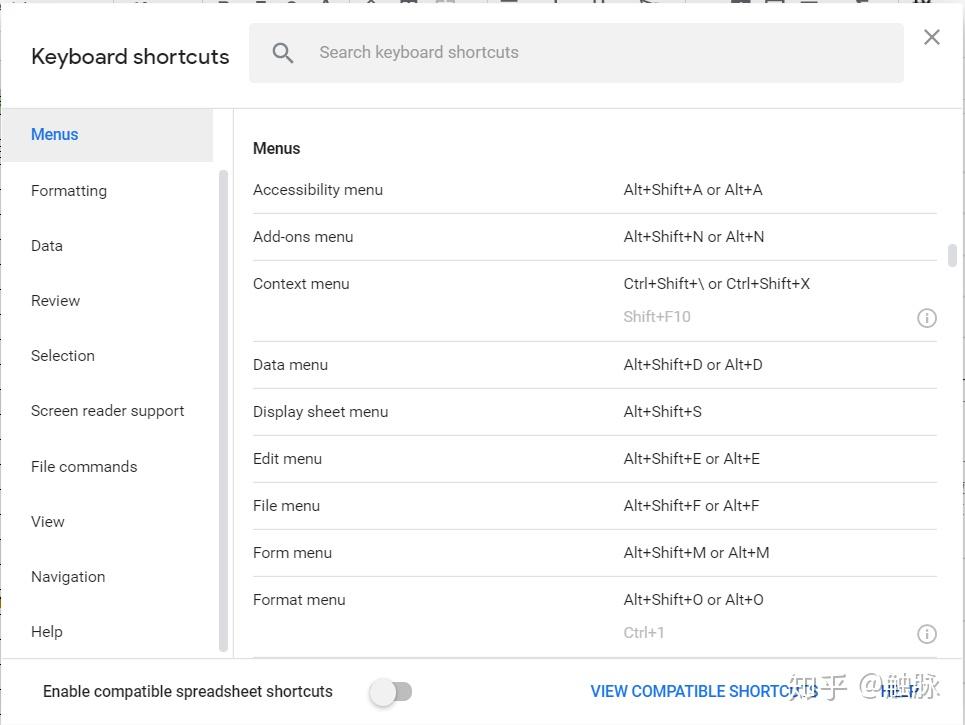Click the search magnifier icon
The height and width of the screenshot is (725, 965).
283,53
